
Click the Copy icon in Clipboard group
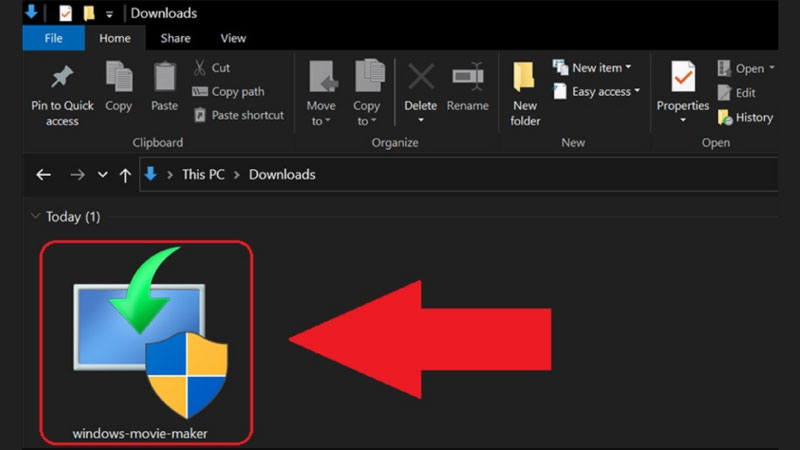(118, 78)
